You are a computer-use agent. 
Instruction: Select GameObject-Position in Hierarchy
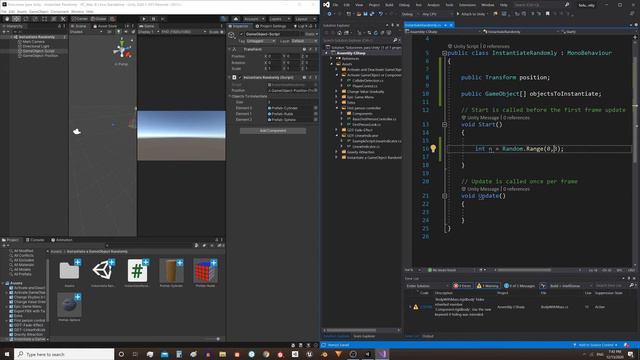(x=40, y=56)
